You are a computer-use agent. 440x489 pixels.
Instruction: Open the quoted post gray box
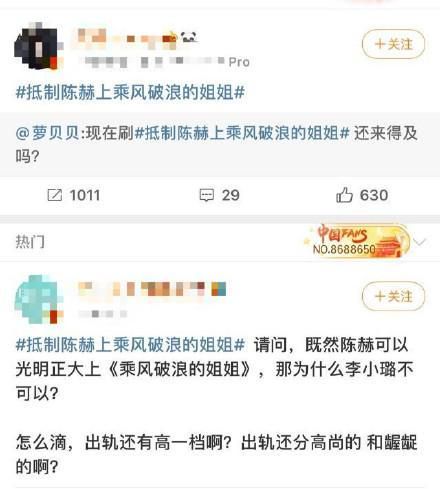tap(220, 144)
